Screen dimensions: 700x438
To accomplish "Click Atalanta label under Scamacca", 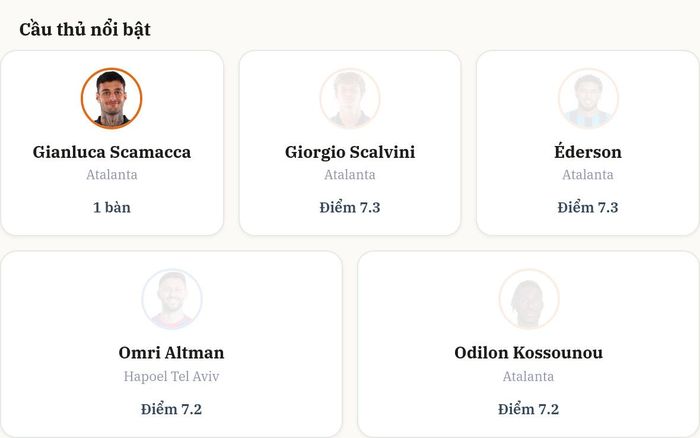I will (112, 175).
